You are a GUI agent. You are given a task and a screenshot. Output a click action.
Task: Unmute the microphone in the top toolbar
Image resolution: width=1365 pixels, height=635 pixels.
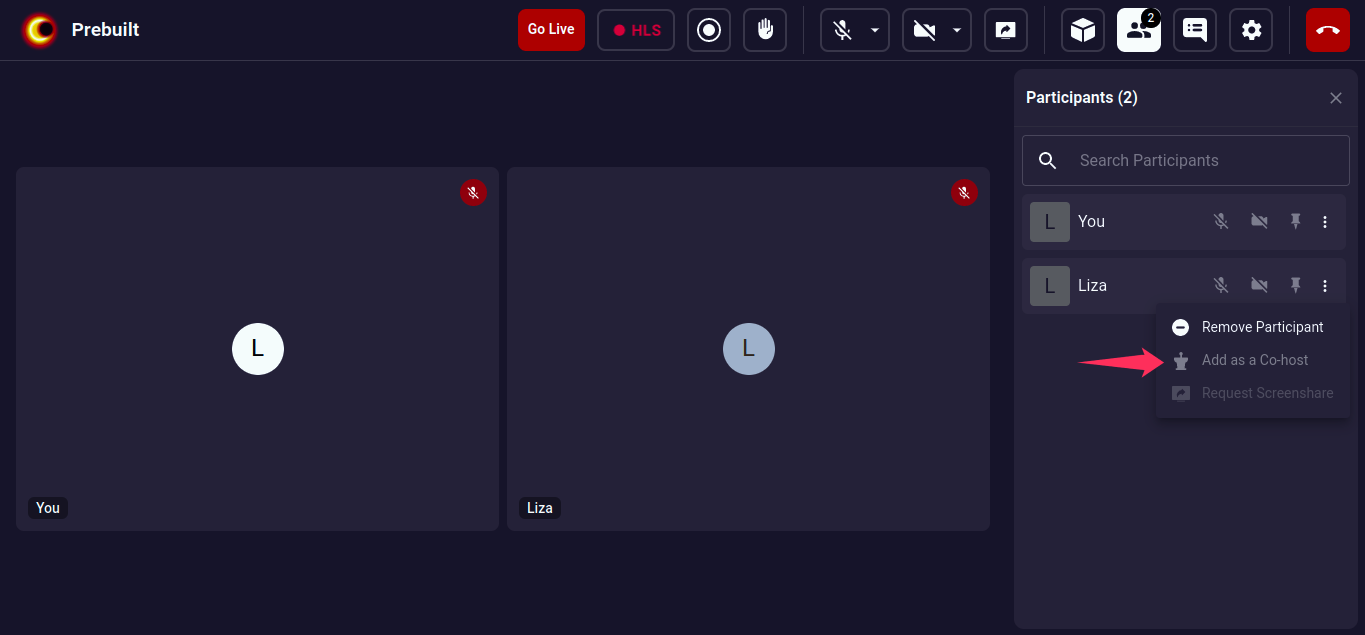(x=843, y=30)
